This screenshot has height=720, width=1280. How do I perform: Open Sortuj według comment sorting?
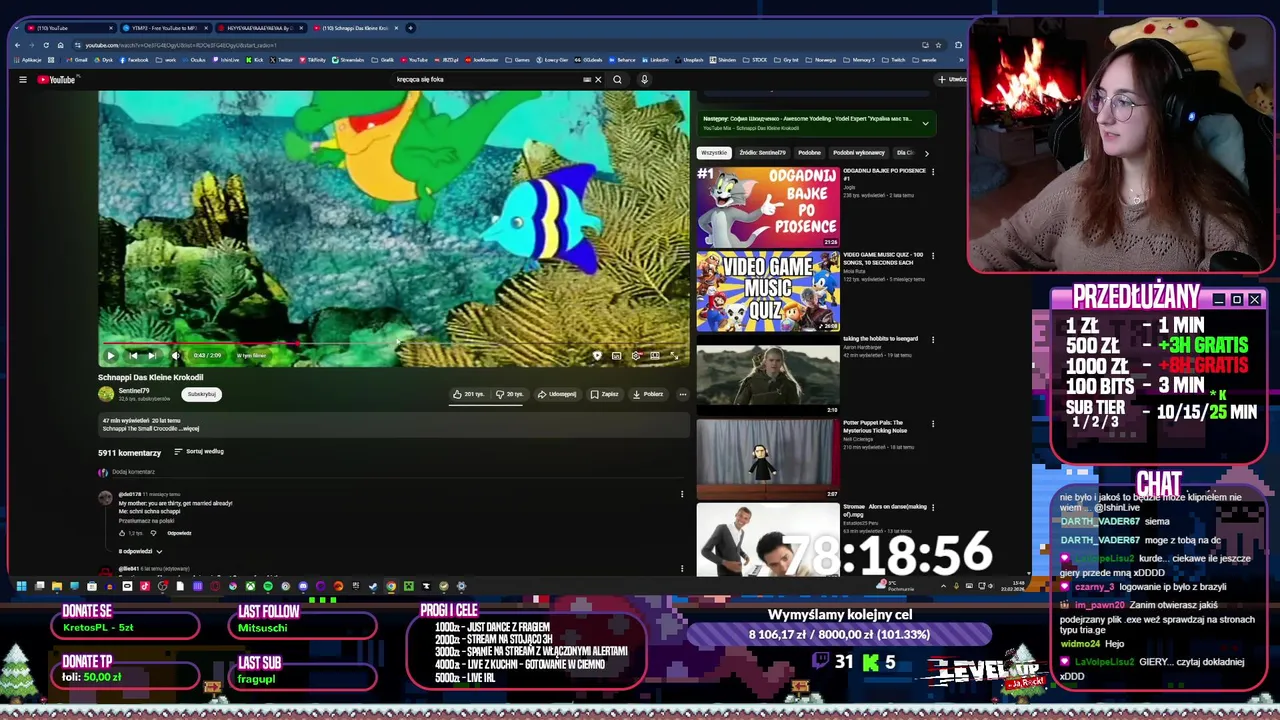click(x=199, y=451)
